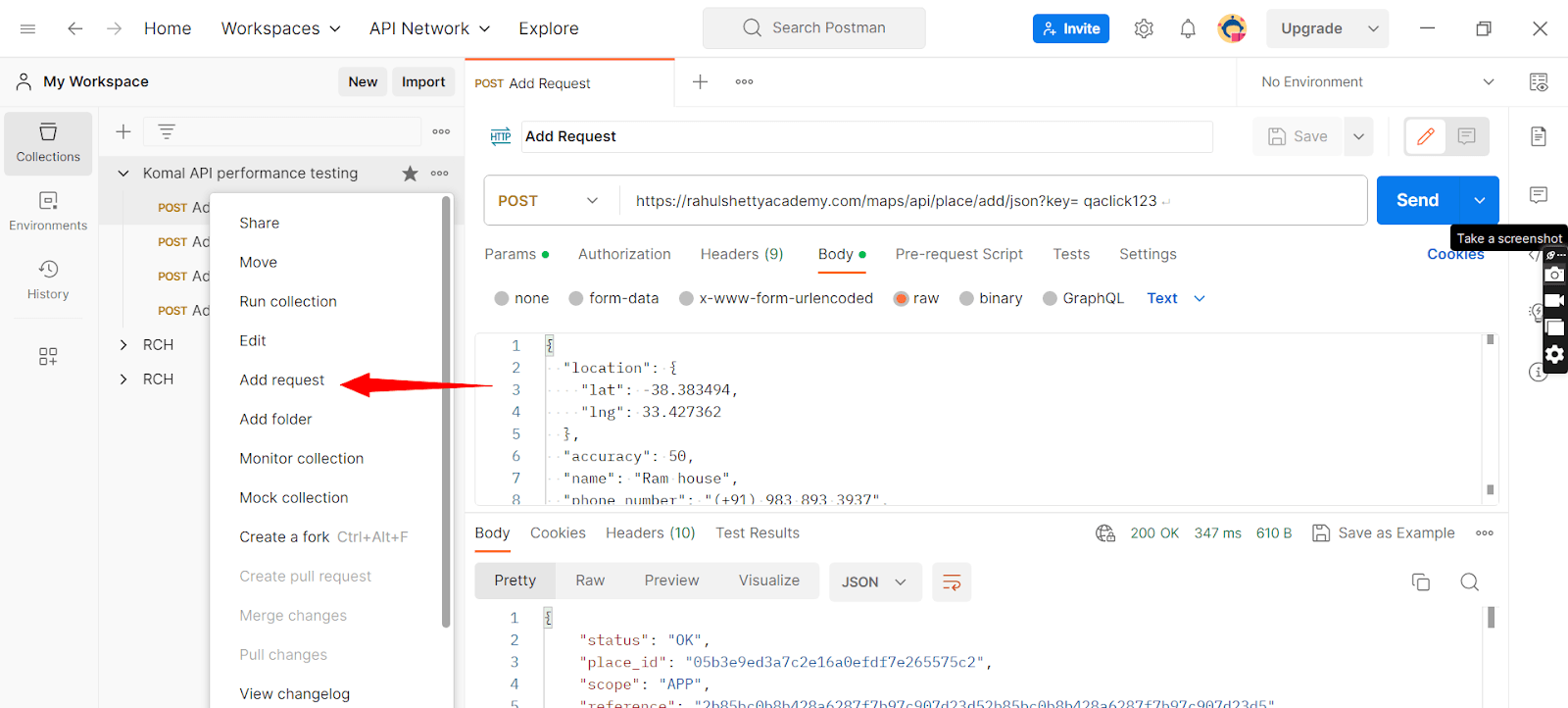Select the raw body type

[x=916, y=298]
